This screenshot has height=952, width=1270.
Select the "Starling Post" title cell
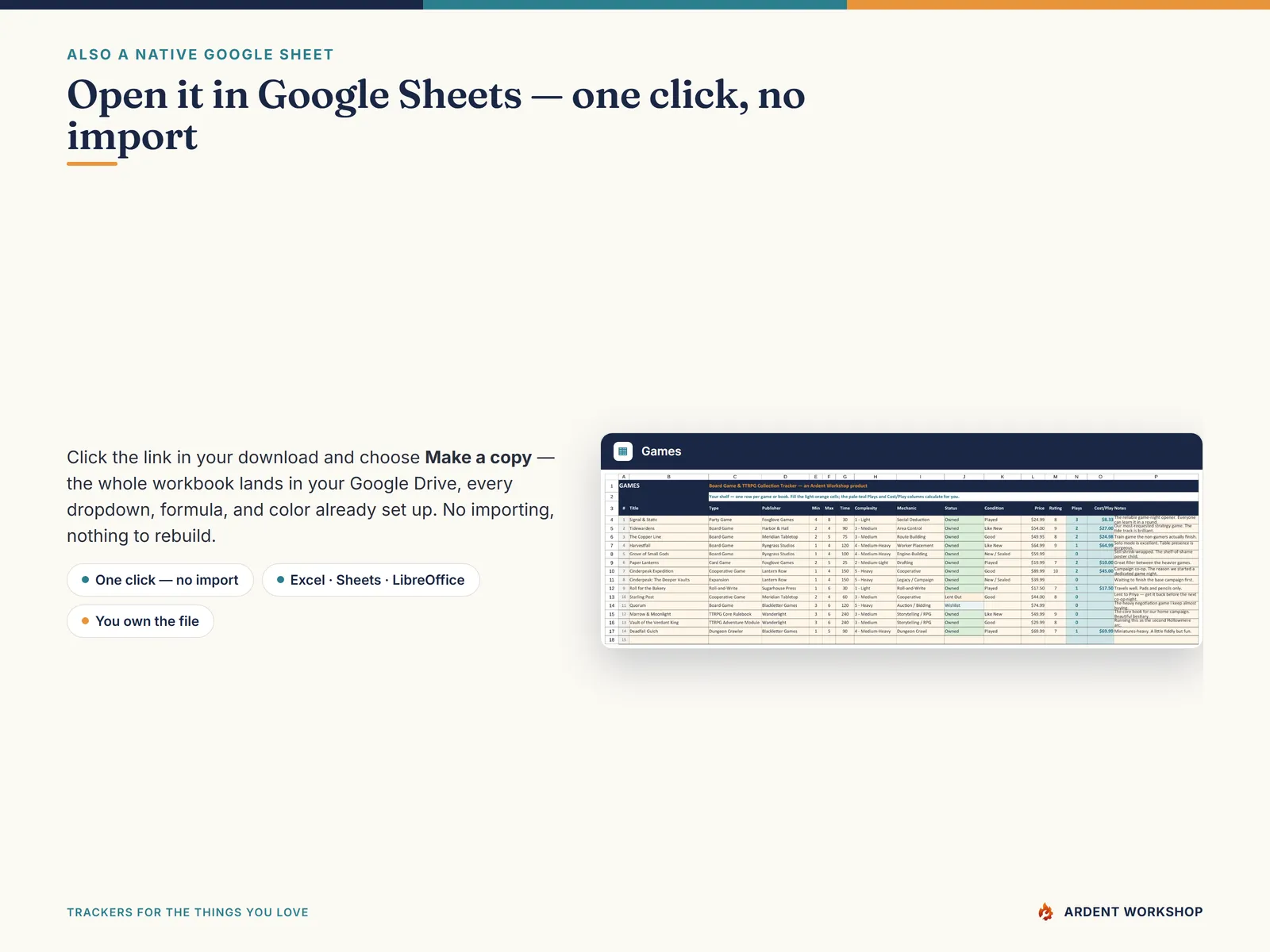click(x=668, y=597)
